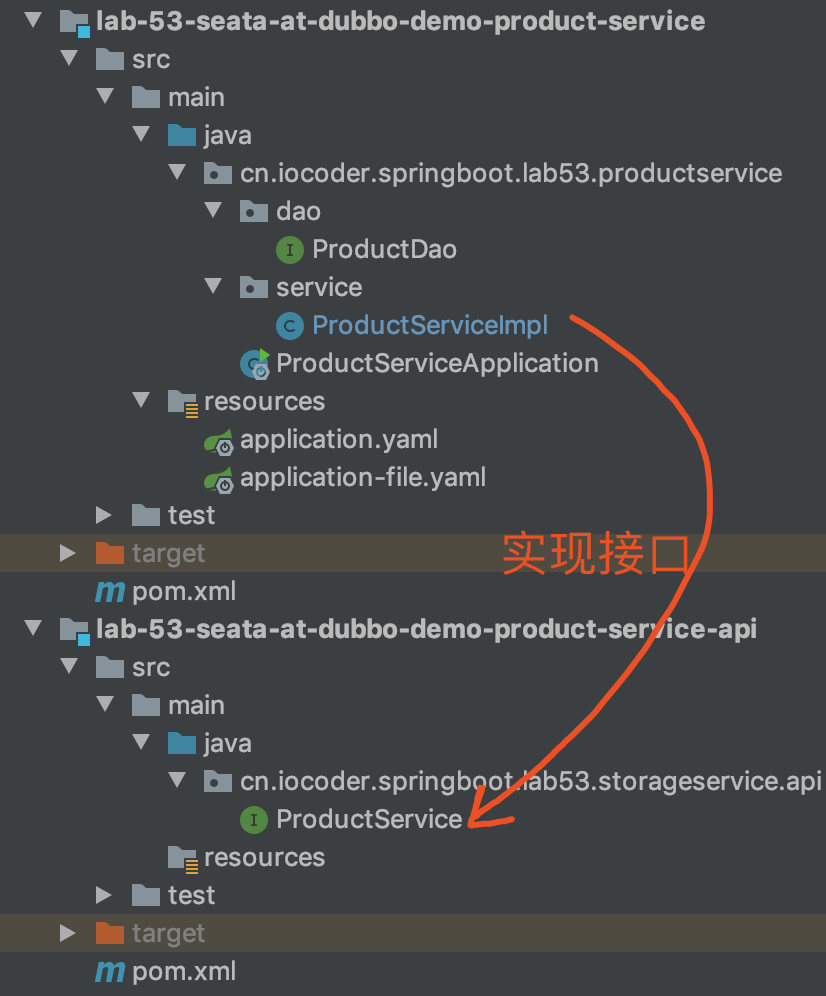The height and width of the screenshot is (996, 826).
Task: Click the ProductDao interface icon
Action: click(x=291, y=250)
